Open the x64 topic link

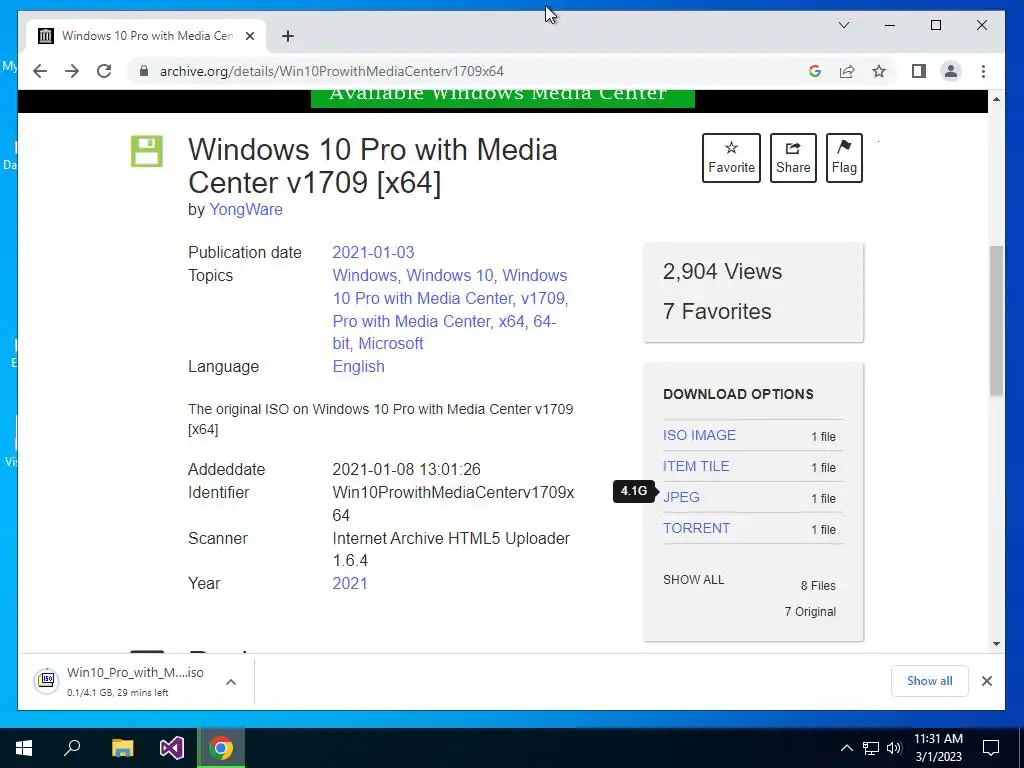pos(511,321)
